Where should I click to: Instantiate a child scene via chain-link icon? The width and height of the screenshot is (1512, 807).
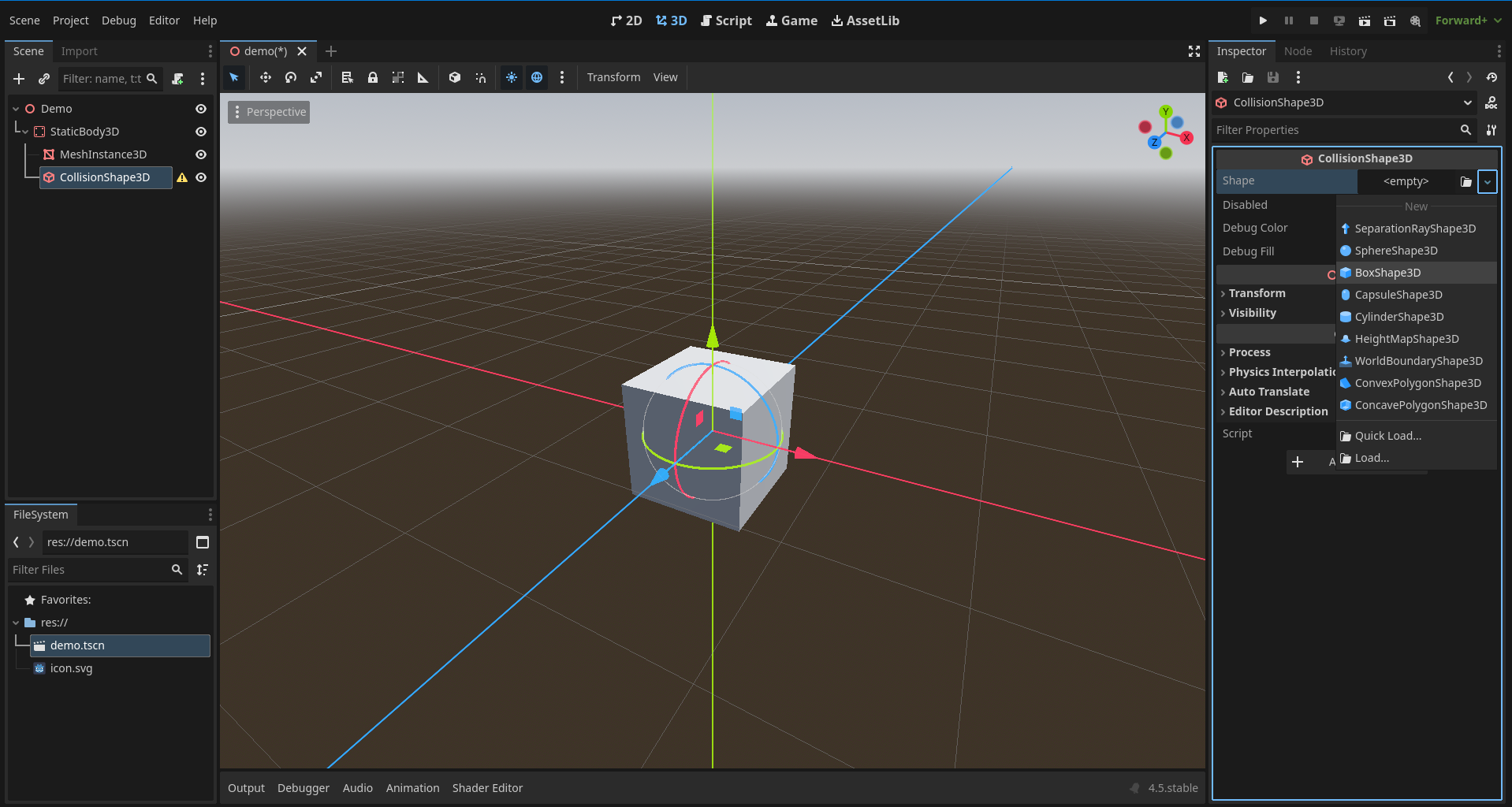point(44,79)
